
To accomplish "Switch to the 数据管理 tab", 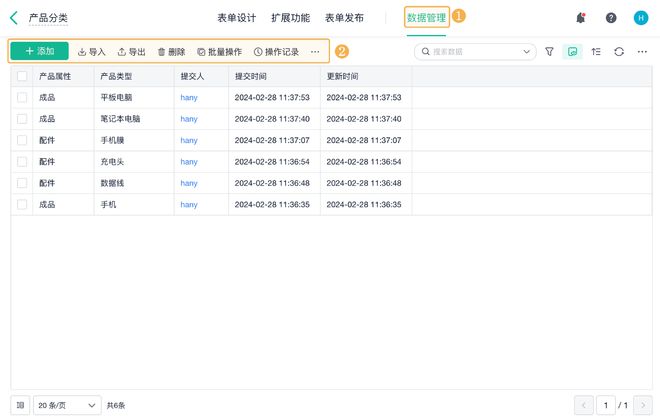I will pyautogui.click(x=426, y=18).
